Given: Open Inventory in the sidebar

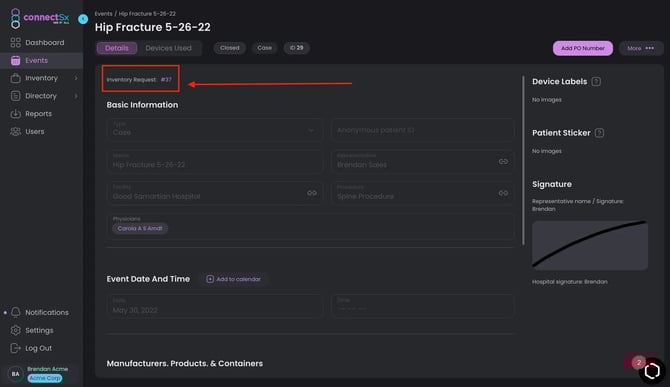Looking at the screenshot, I should click(x=41, y=78).
